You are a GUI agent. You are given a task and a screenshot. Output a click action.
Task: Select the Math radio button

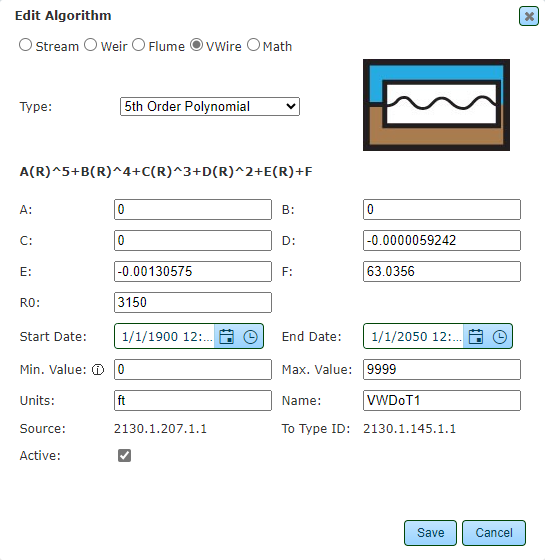tap(253, 45)
